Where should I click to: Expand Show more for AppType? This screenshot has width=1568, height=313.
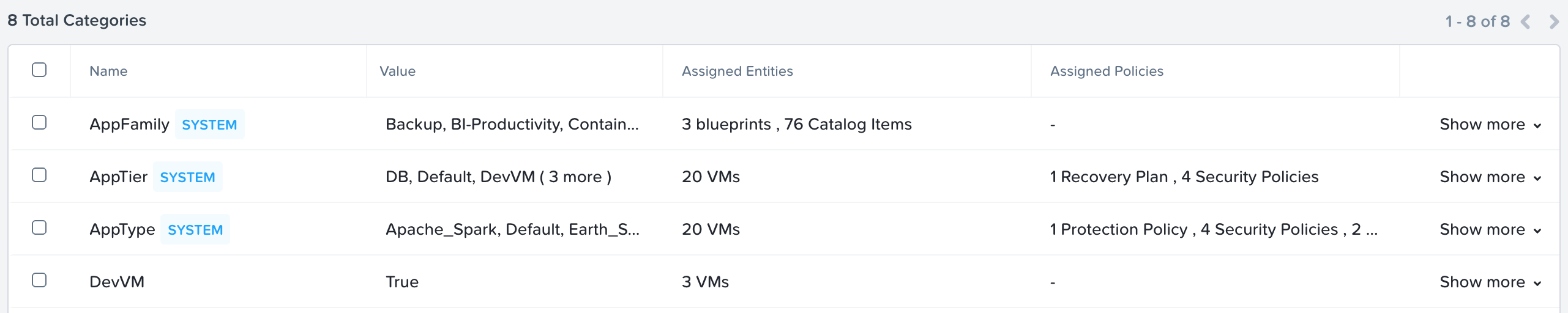point(1490,229)
